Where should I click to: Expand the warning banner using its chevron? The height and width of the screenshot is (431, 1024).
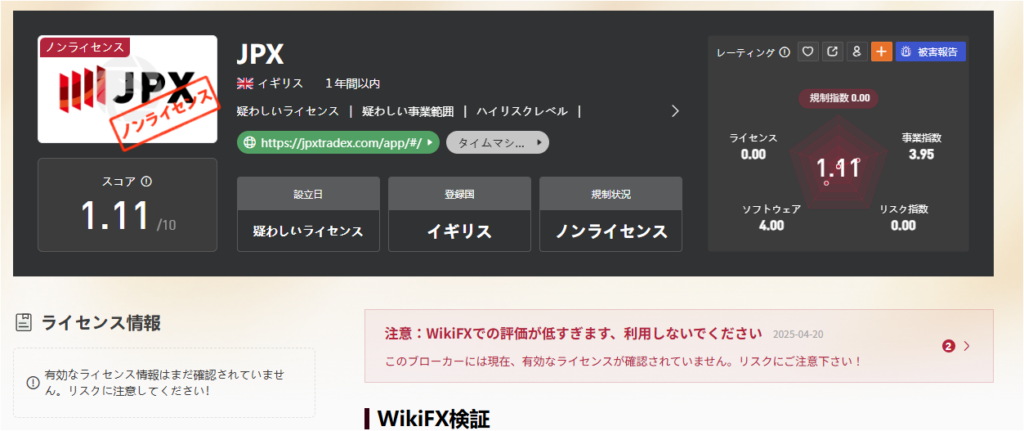click(x=967, y=346)
